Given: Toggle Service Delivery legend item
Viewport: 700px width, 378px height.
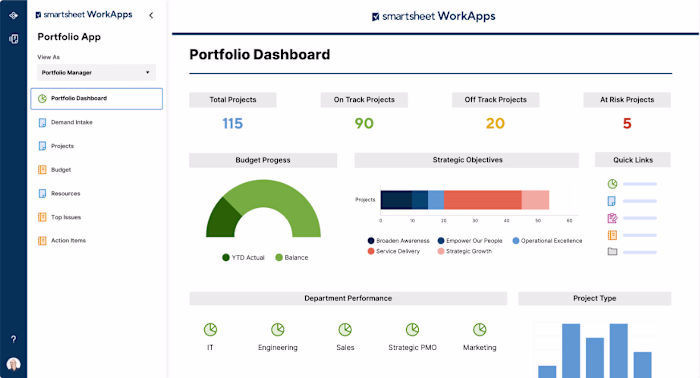Looking at the screenshot, I should [x=394, y=251].
